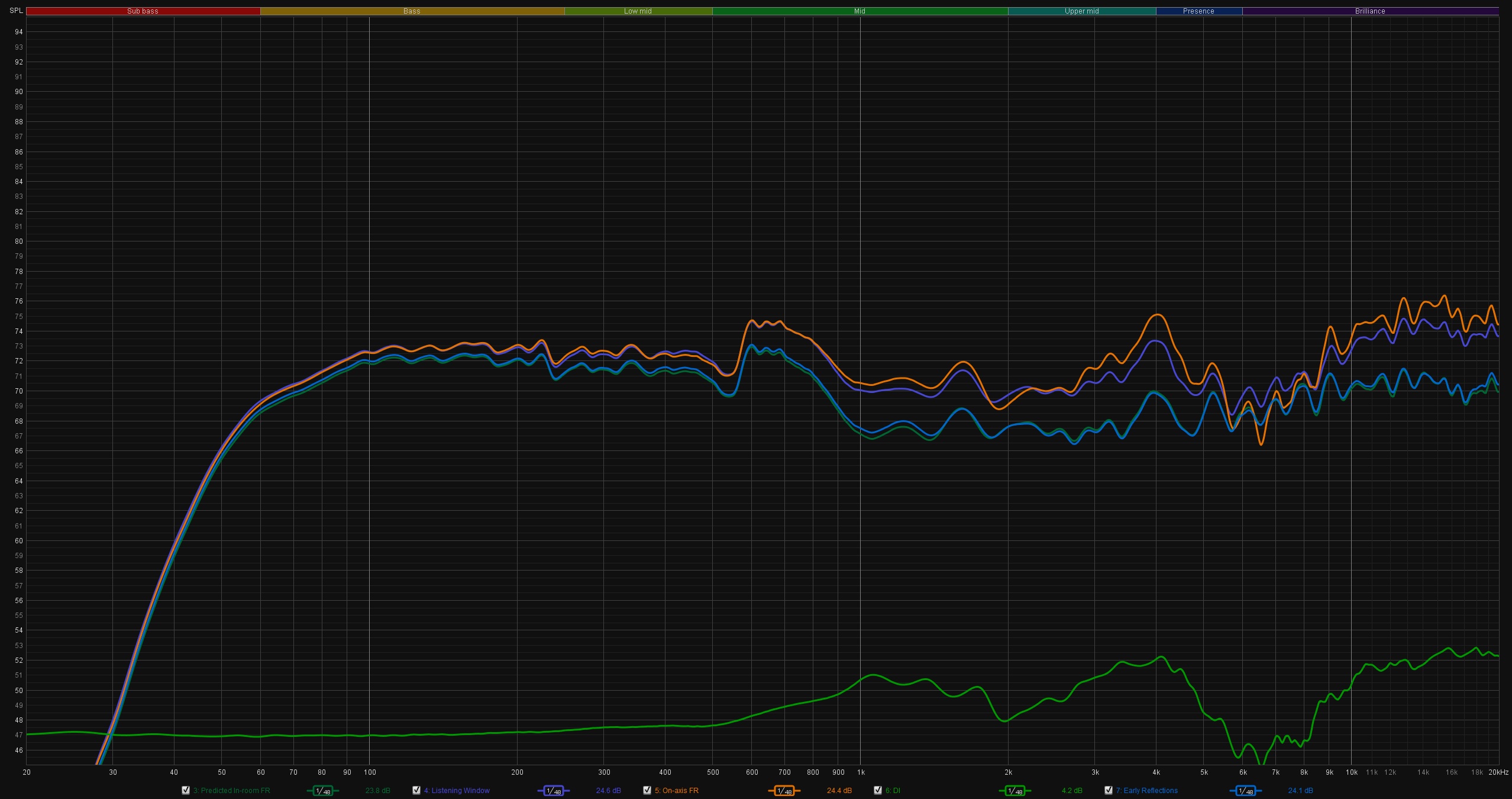
Task: Click the 24.4 dB value for On-axis FR
Action: [839, 791]
